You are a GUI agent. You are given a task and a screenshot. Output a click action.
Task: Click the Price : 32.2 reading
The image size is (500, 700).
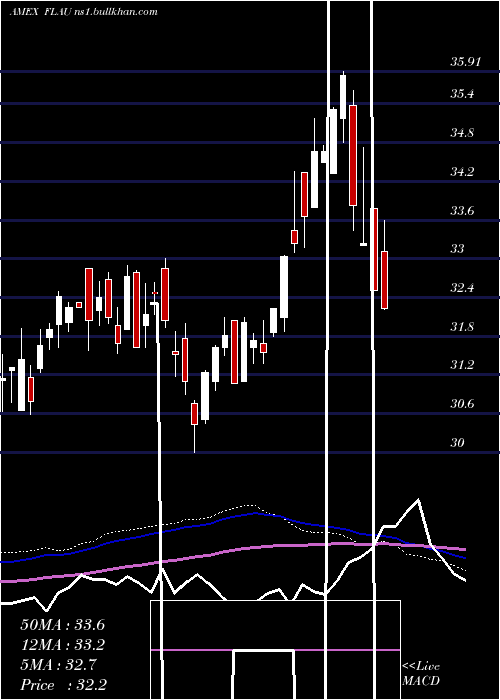coord(63,685)
